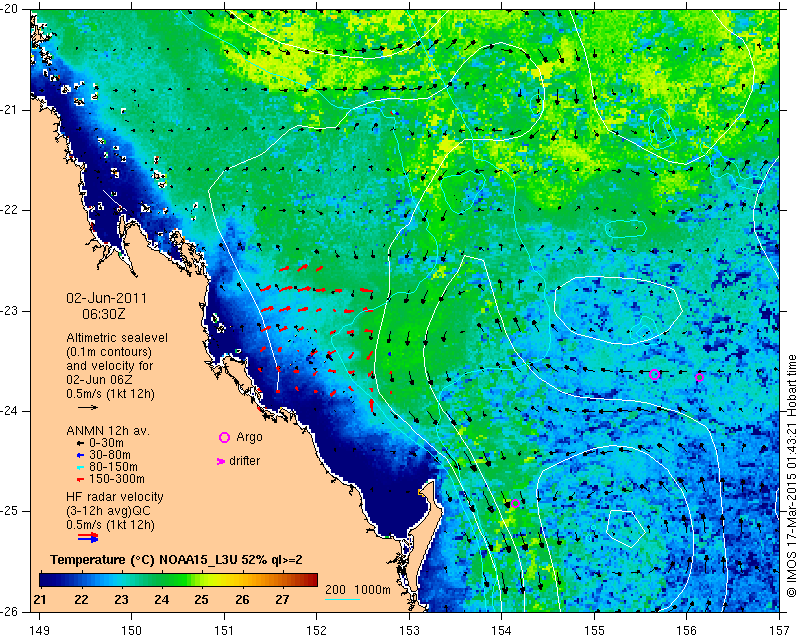The width and height of the screenshot is (800, 640).
Task: Click 0.5m/s (1kt 12h) below 02-Jun 06Z
Action: (110, 394)
